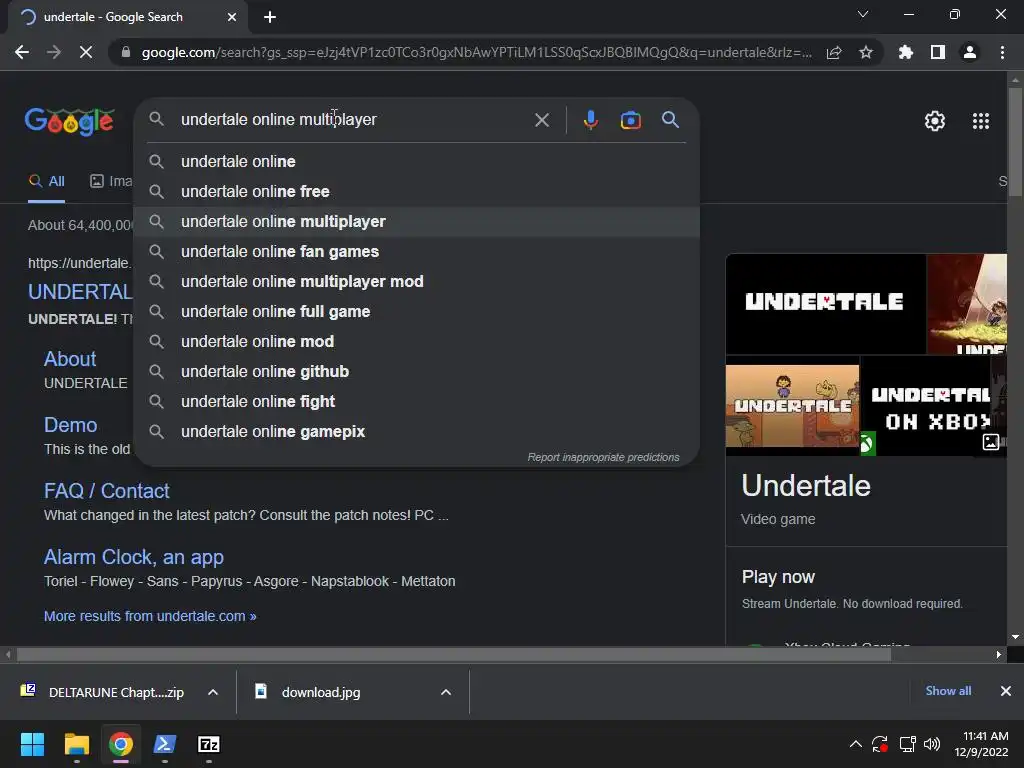Pick 'undertale online full game' suggestion
The height and width of the screenshot is (768, 1024).
(x=417, y=312)
